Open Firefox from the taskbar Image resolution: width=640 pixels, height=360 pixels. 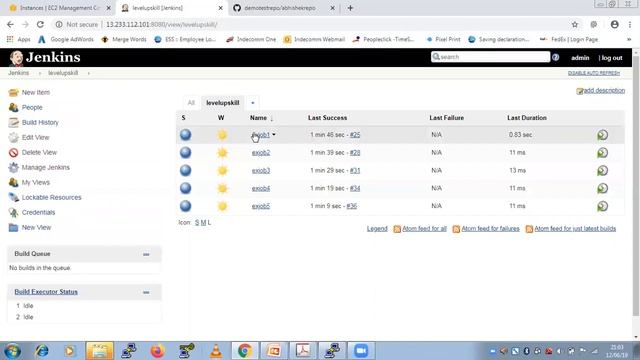(x=157, y=351)
